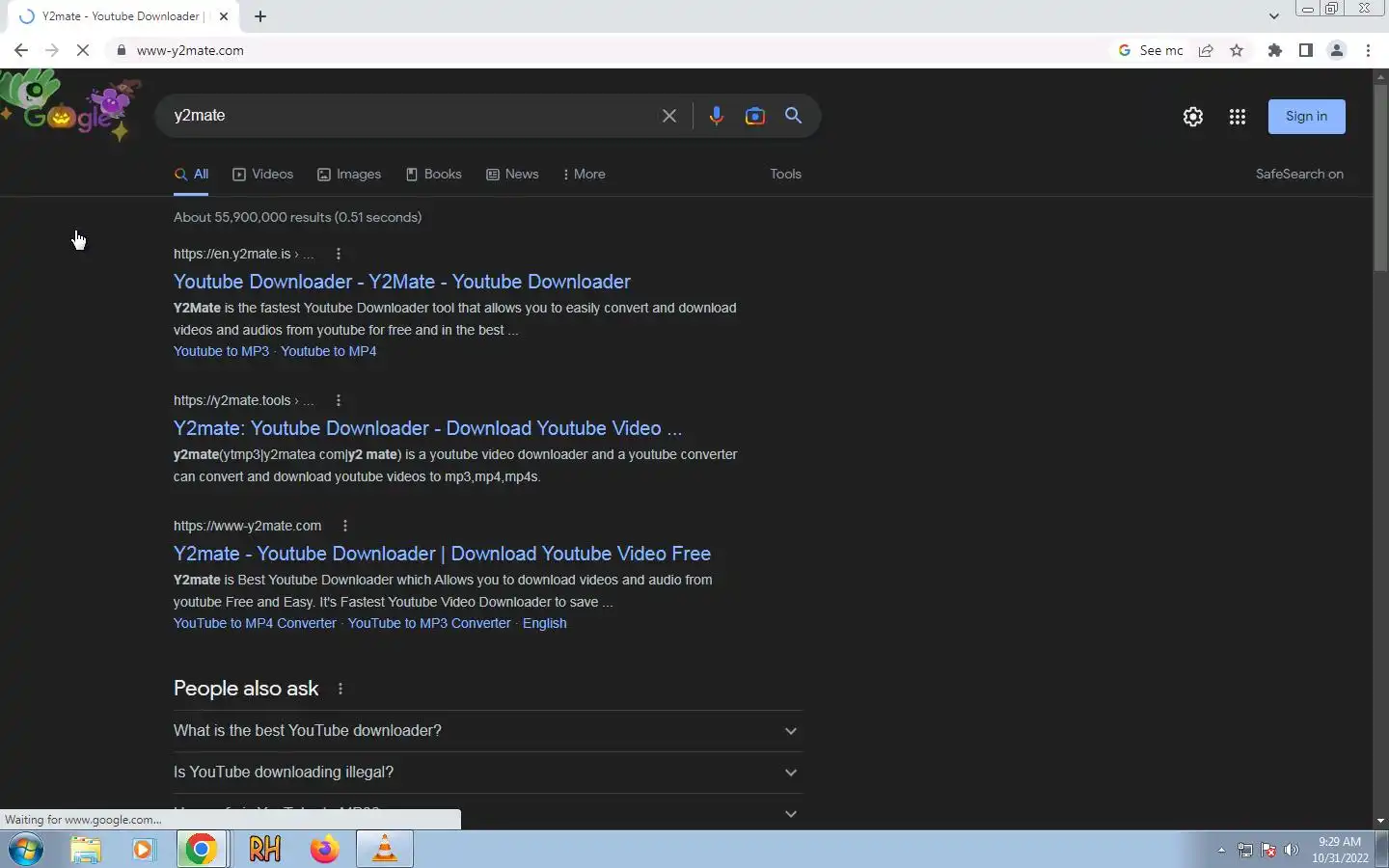Open search Tools
This screenshot has height=868, width=1389.
(785, 175)
